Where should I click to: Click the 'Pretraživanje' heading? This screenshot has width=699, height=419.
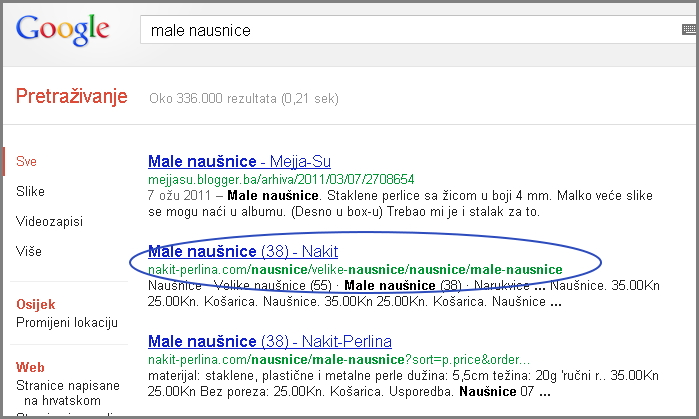pyautogui.click(x=72, y=96)
